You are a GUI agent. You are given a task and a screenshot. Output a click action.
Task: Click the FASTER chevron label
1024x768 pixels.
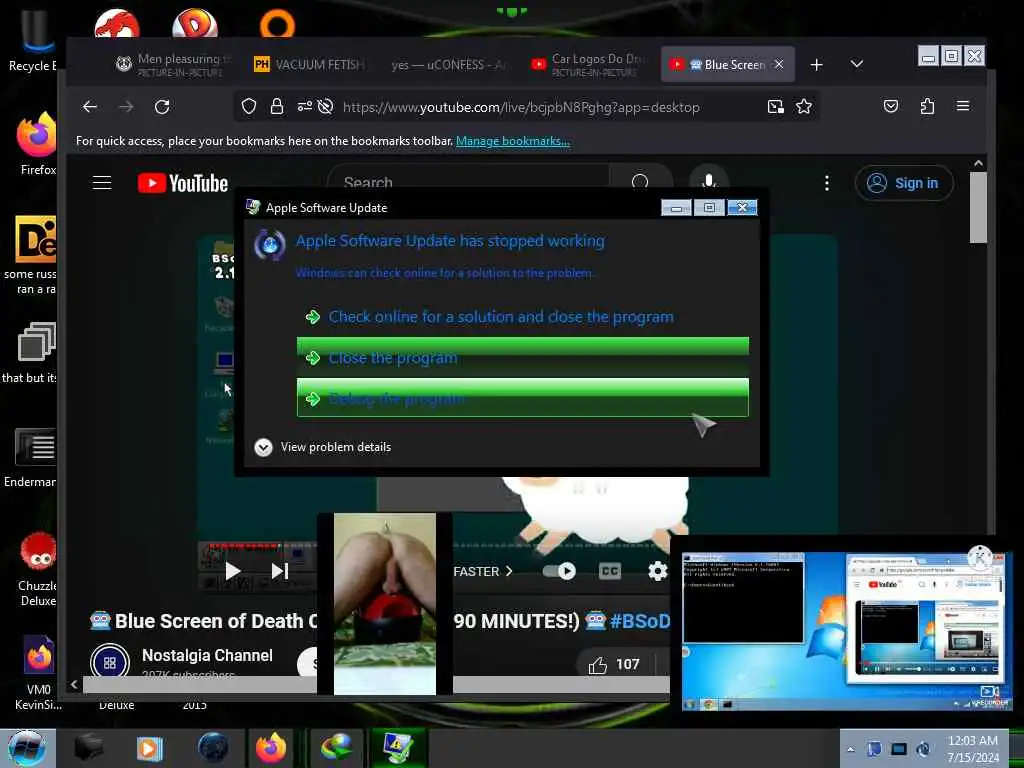(x=483, y=571)
